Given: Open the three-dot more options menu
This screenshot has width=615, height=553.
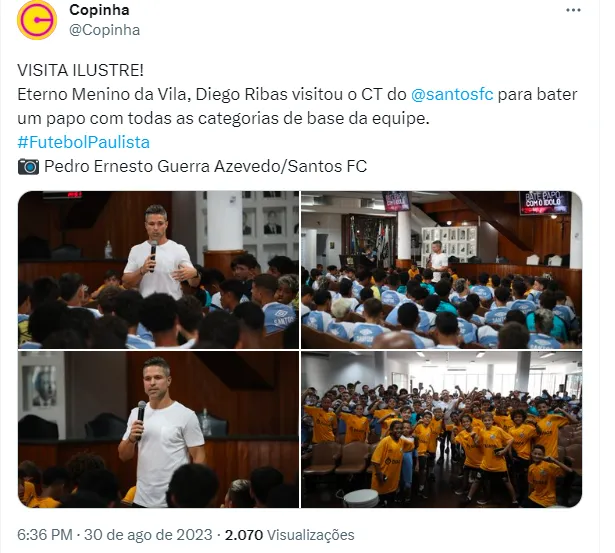Looking at the screenshot, I should (x=573, y=11).
